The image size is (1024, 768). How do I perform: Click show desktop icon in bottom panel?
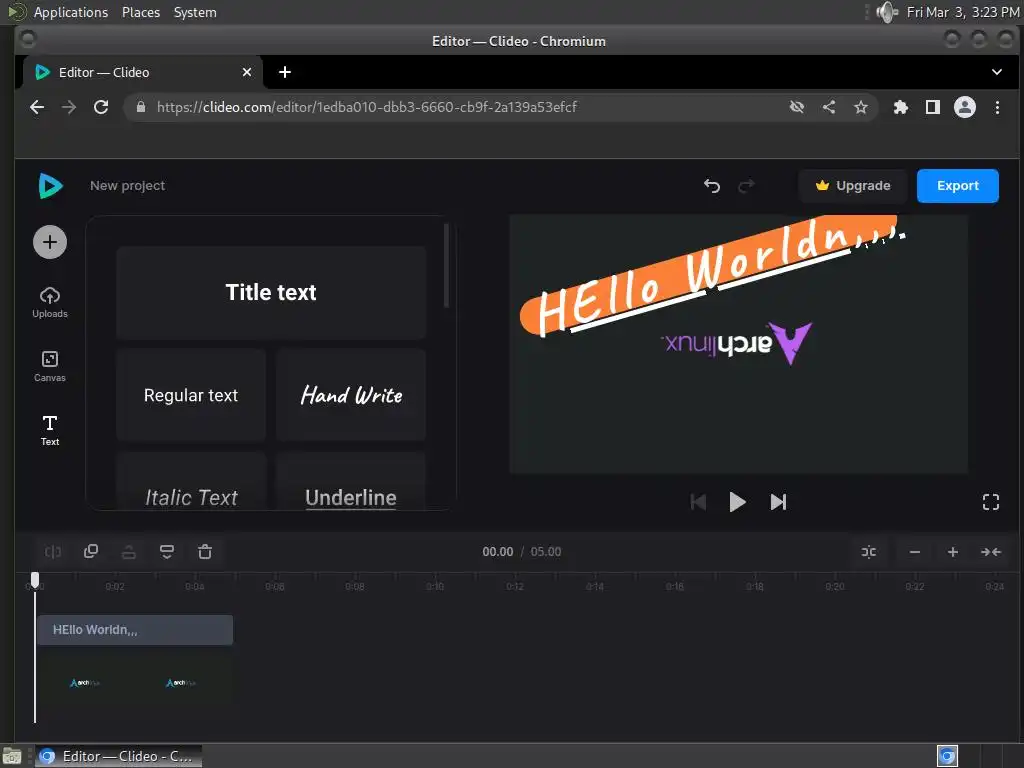coord(12,756)
